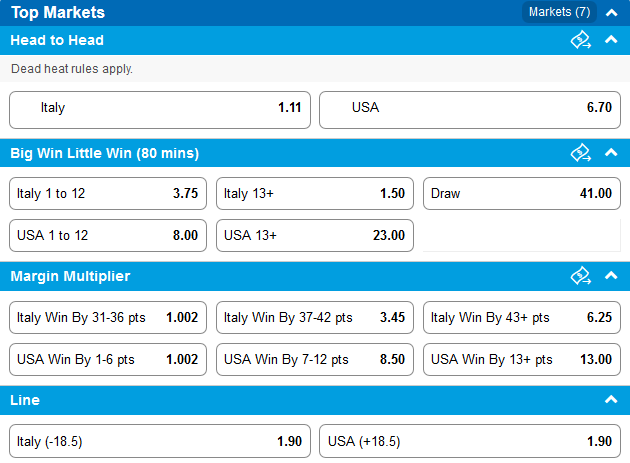This screenshot has height=463, width=630.
Task: Collapse the Big Win Little Win market
Action: [x=611, y=152]
